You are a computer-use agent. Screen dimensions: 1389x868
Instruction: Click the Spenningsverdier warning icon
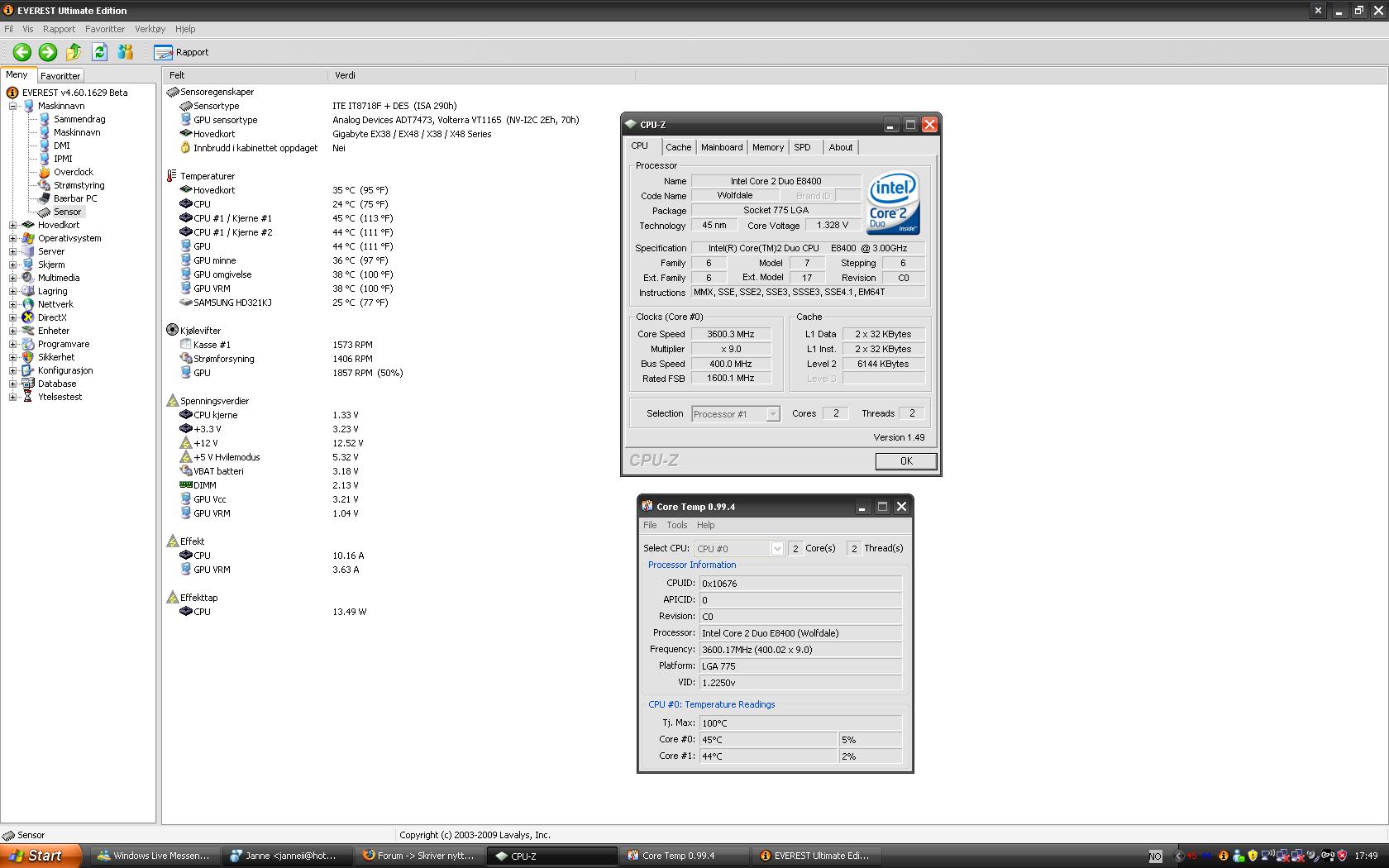tap(172, 401)
